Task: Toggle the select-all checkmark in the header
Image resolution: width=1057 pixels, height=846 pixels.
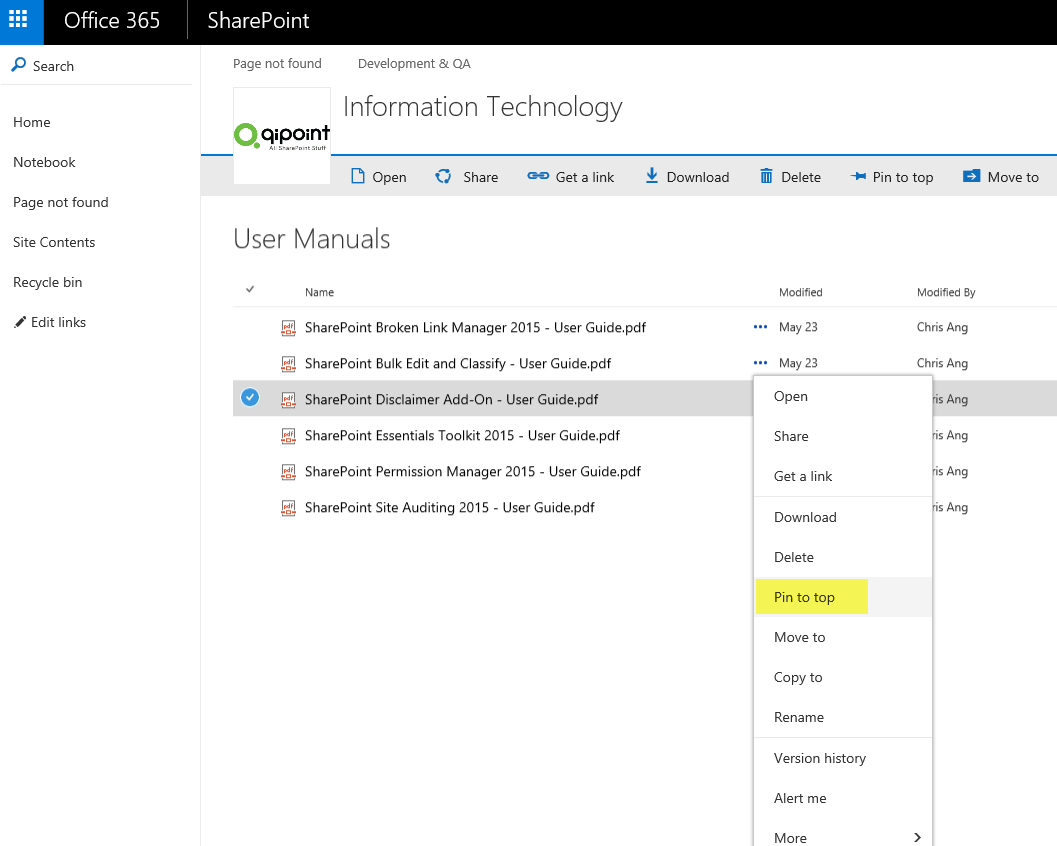Action: [x=250, y=290]
